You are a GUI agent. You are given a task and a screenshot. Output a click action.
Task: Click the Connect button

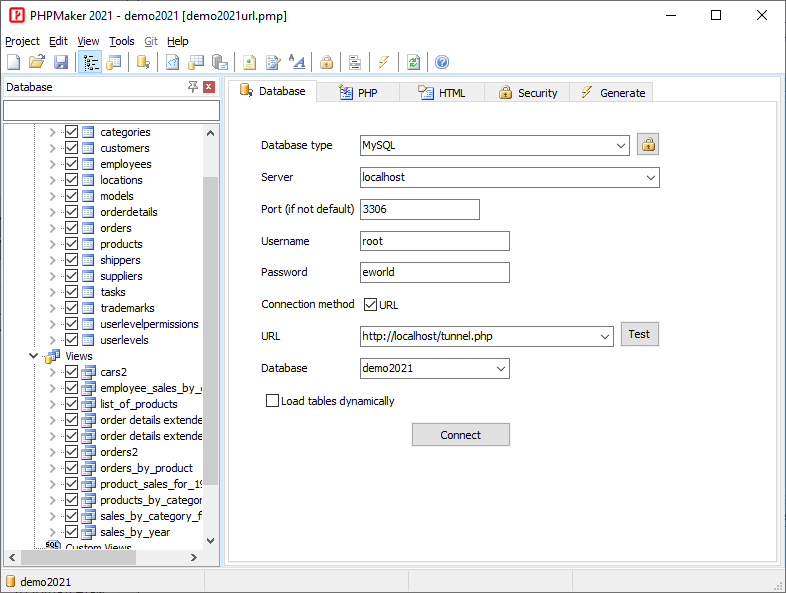pos(460,435)
